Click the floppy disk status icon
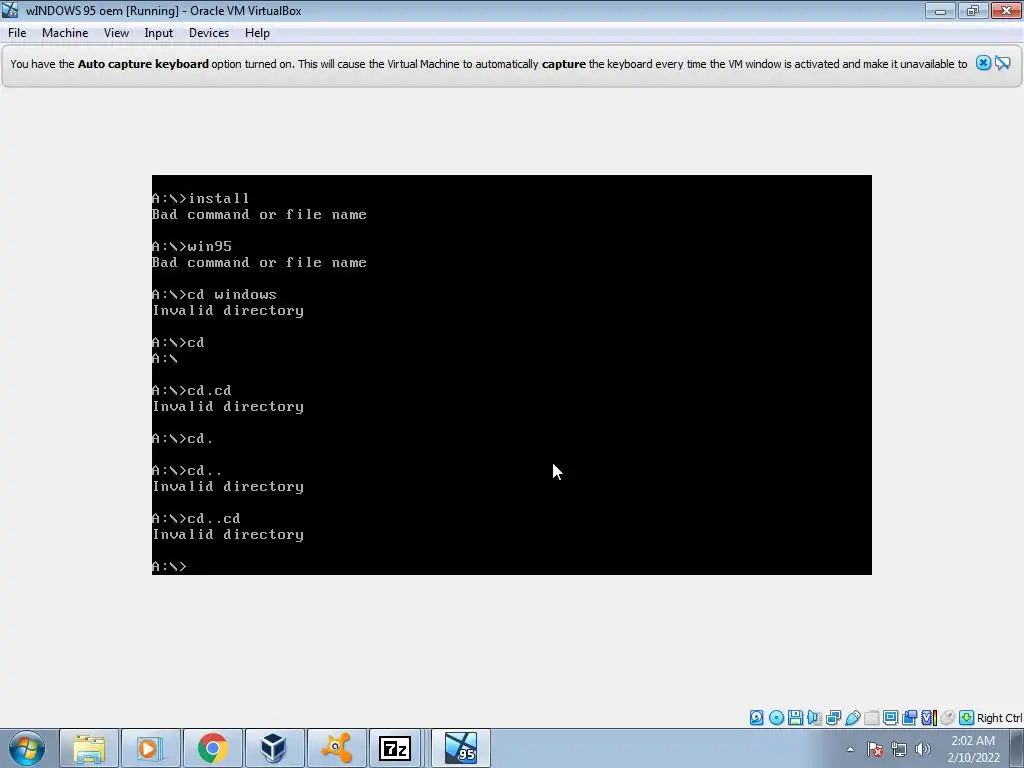Screen dimensions: 1024x768 pos(795,718)
